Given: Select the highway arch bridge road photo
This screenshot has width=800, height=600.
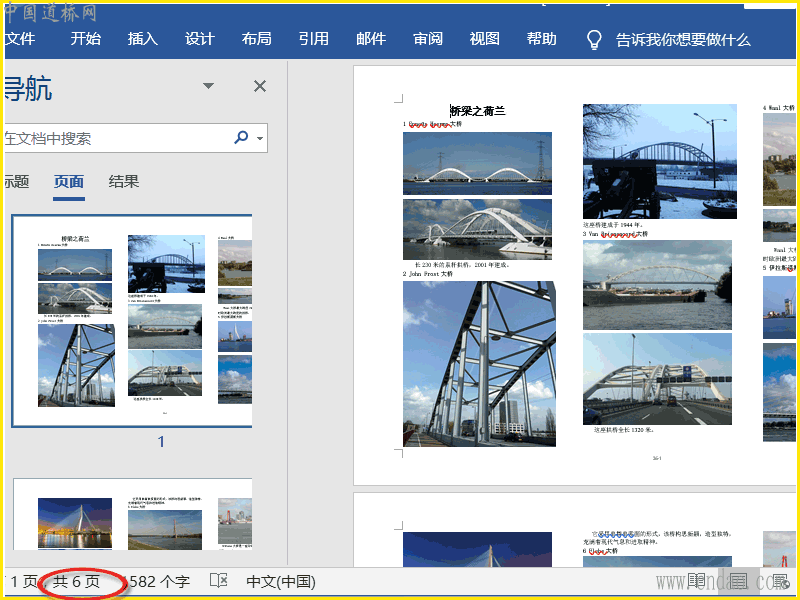Looking at the screenshot, I should pos(657,379).
